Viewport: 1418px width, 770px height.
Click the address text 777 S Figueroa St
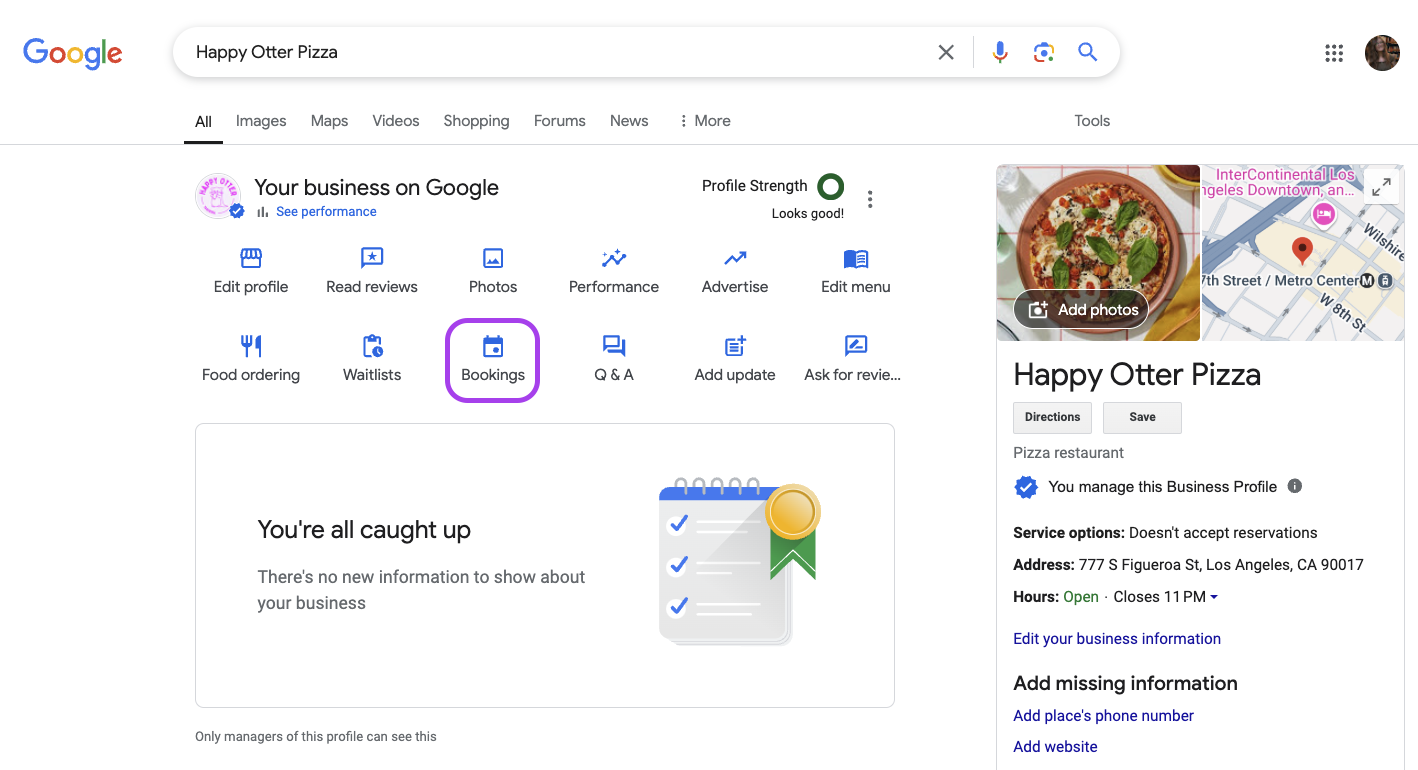1221,564
